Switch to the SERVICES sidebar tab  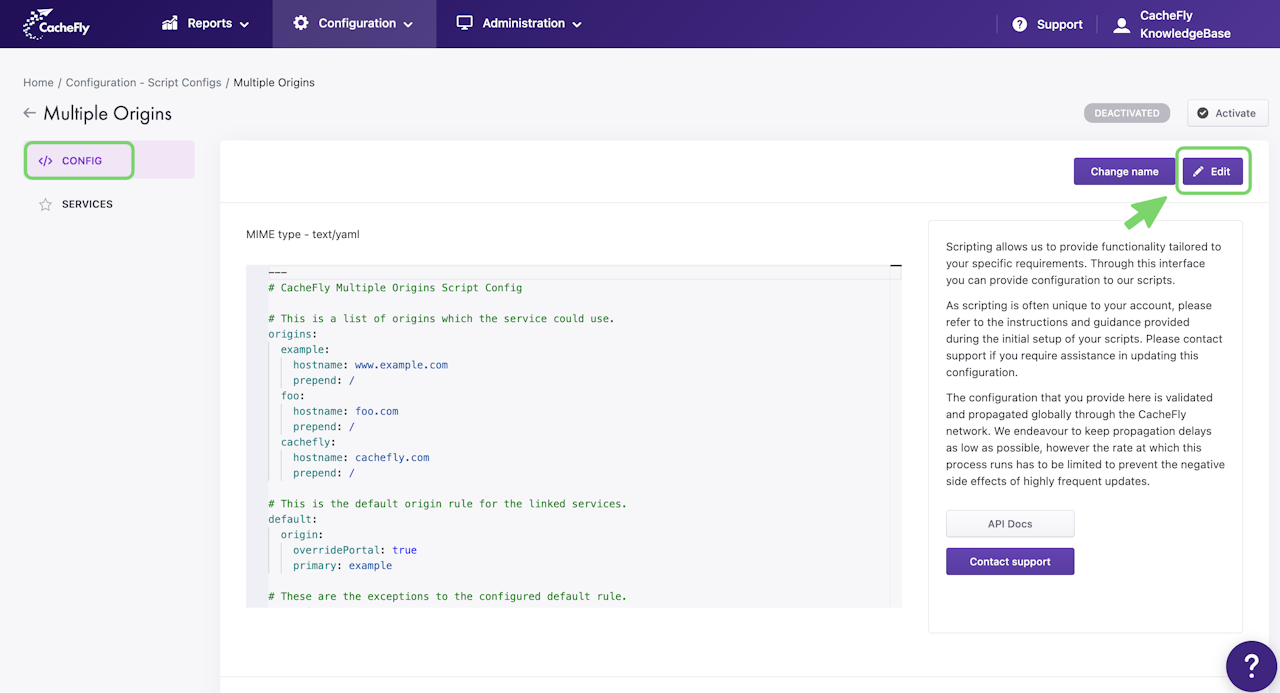[x=87, y=204]
